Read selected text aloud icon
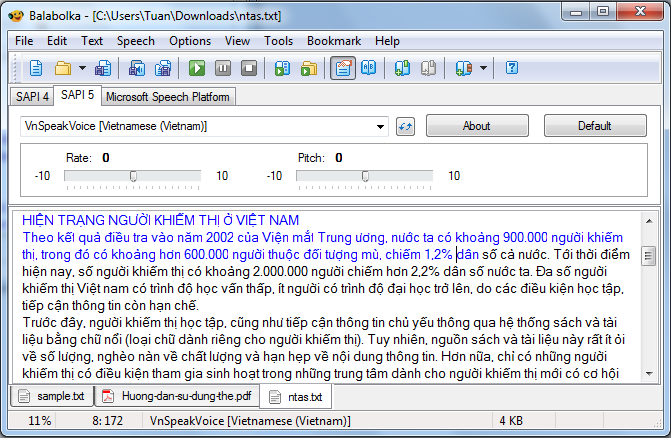The height and width of the screenshot is (438, 671). tap(282, 68)
